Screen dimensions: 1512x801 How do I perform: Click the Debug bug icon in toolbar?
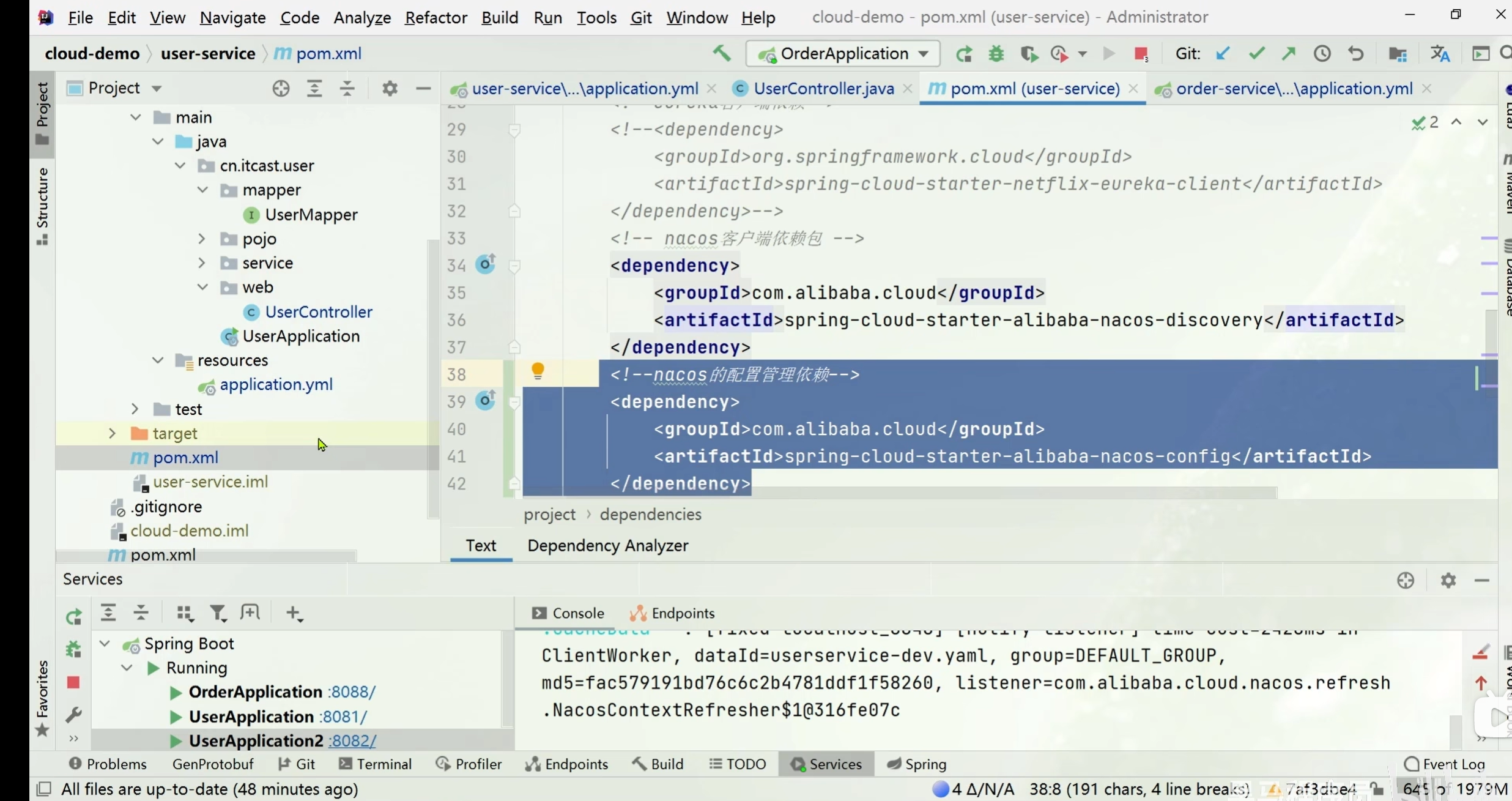tap(996, 54)
